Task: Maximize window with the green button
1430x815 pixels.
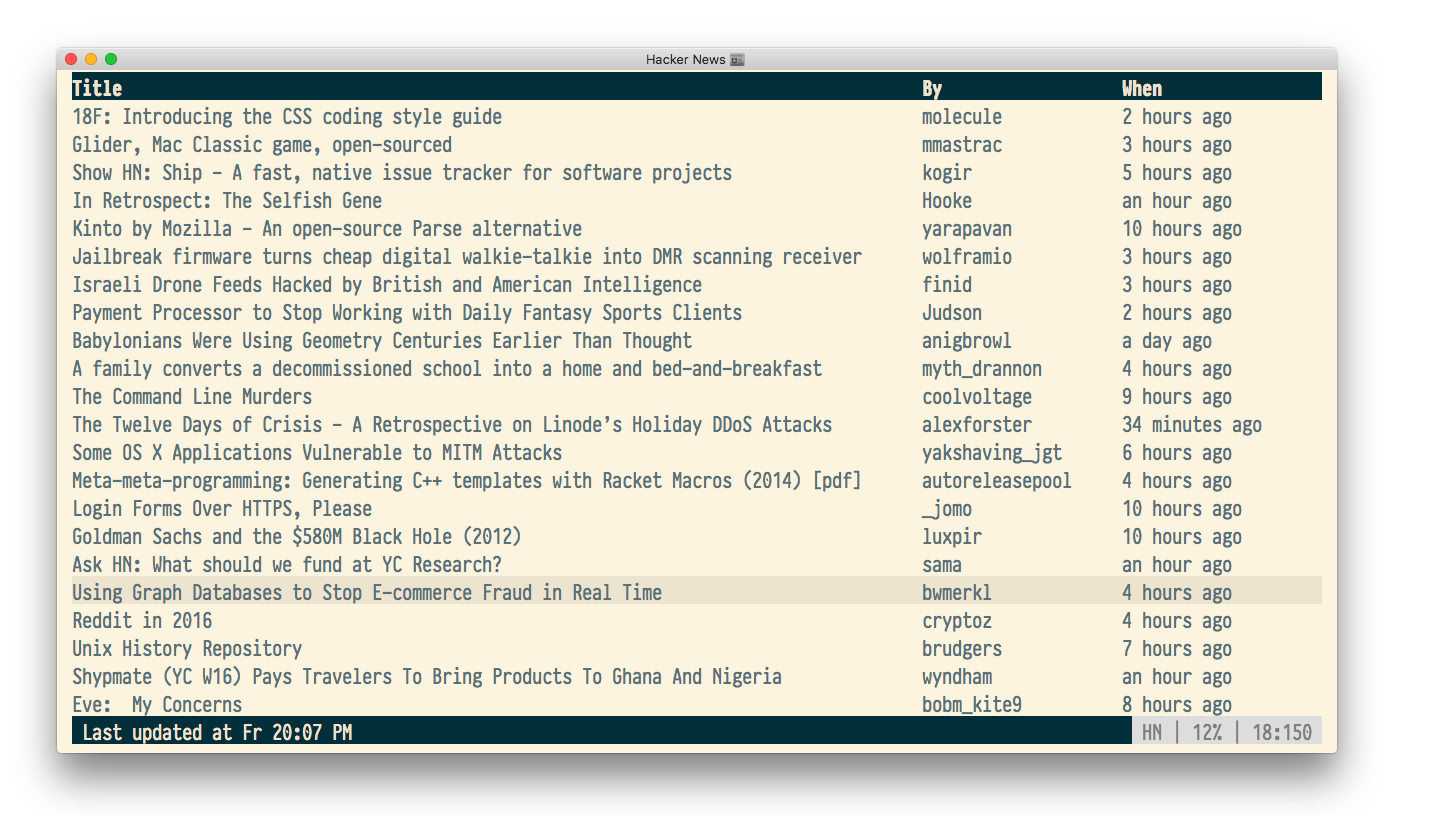Action: coord(111,60)
